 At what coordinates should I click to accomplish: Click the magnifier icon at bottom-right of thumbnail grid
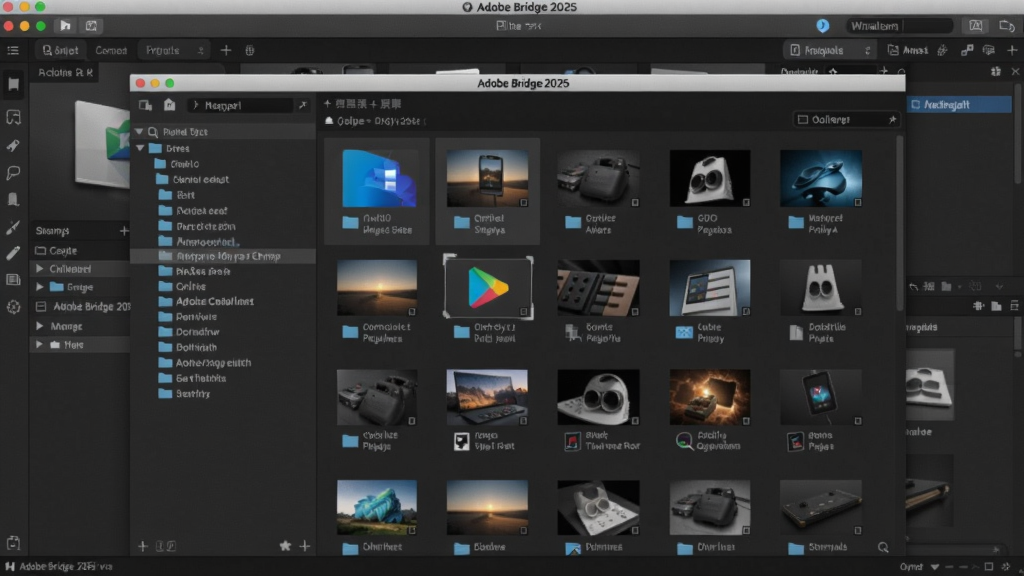pos(883,547)
